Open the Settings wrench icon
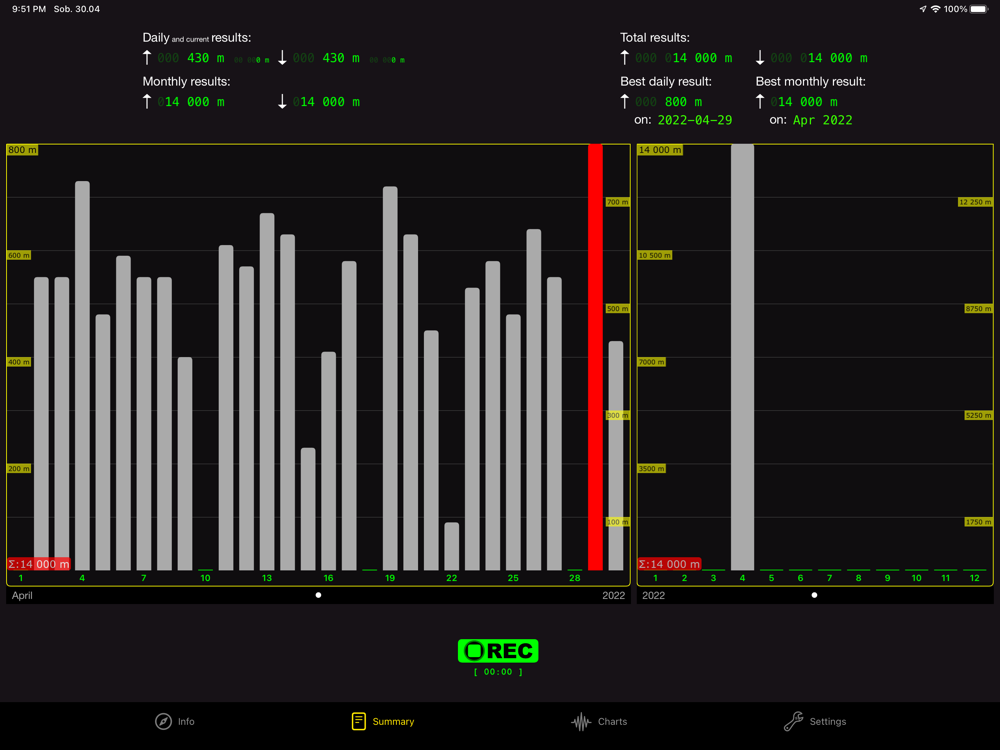The image size is (1000, 750). tap(793, 721)
